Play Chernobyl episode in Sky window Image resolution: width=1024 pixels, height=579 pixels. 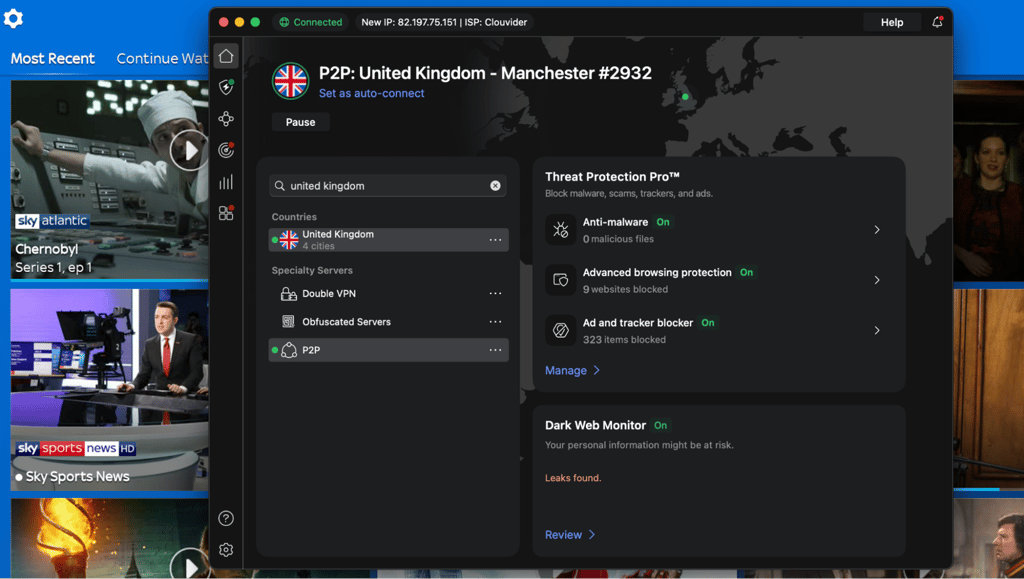(189, 151)
